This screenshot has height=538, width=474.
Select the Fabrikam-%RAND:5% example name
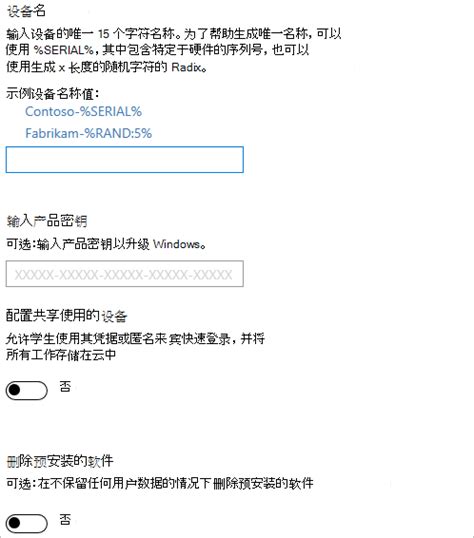coord(89,133)
